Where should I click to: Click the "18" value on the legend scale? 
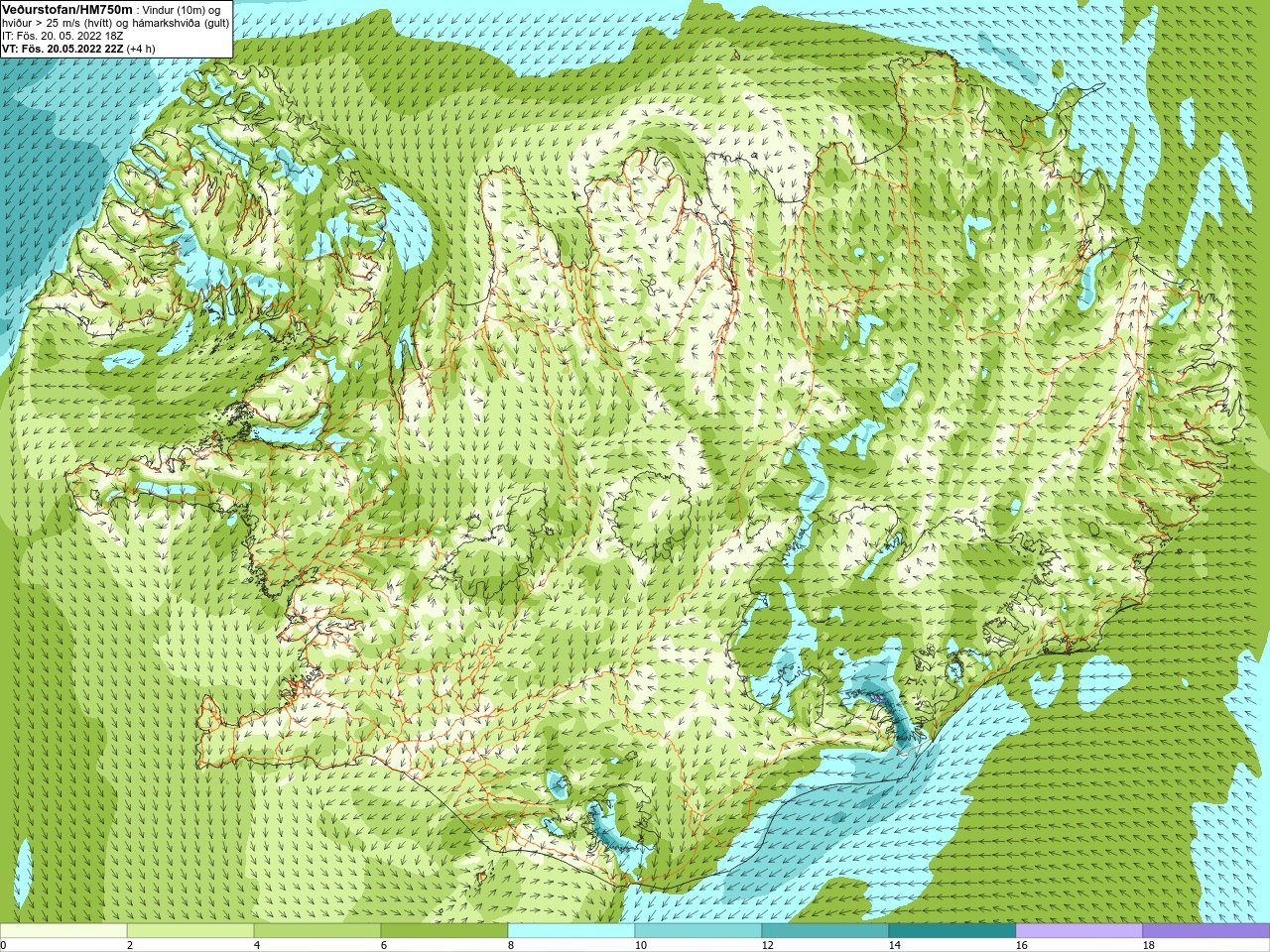(1148, 946)
